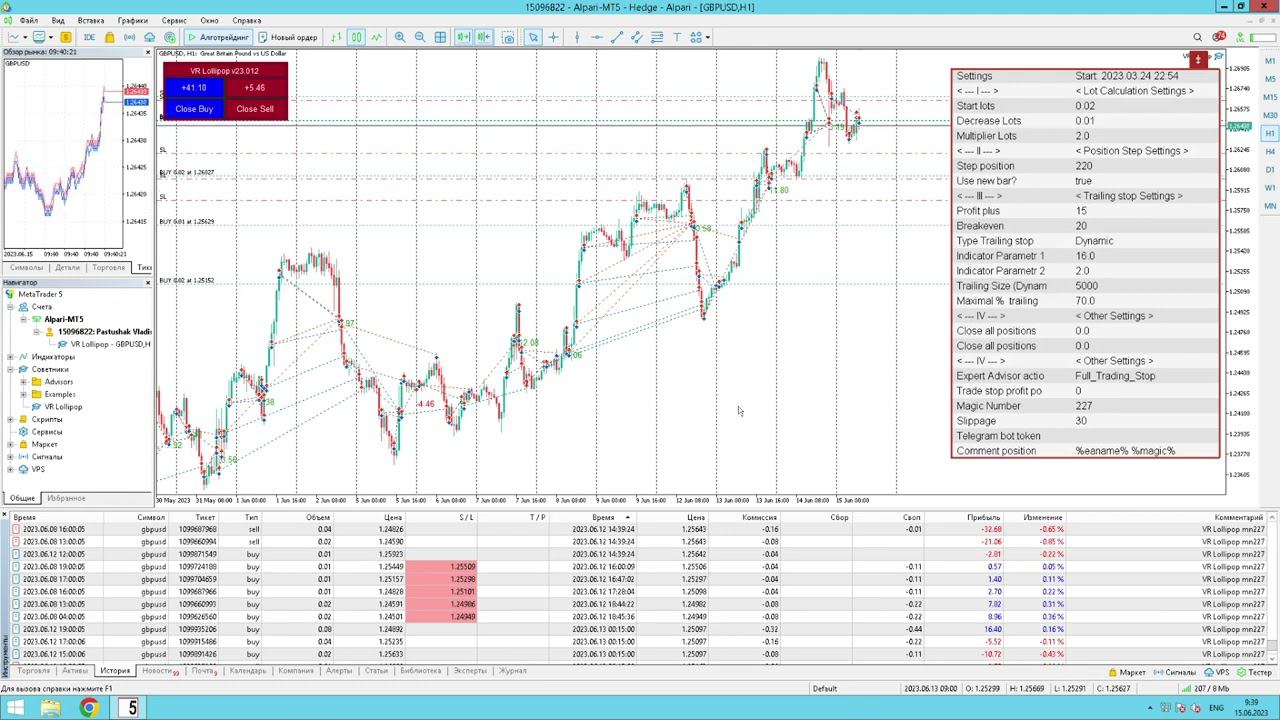The image size is (1280, 720).
Task: Switch chart to line chart type
Action: point(376,37)
